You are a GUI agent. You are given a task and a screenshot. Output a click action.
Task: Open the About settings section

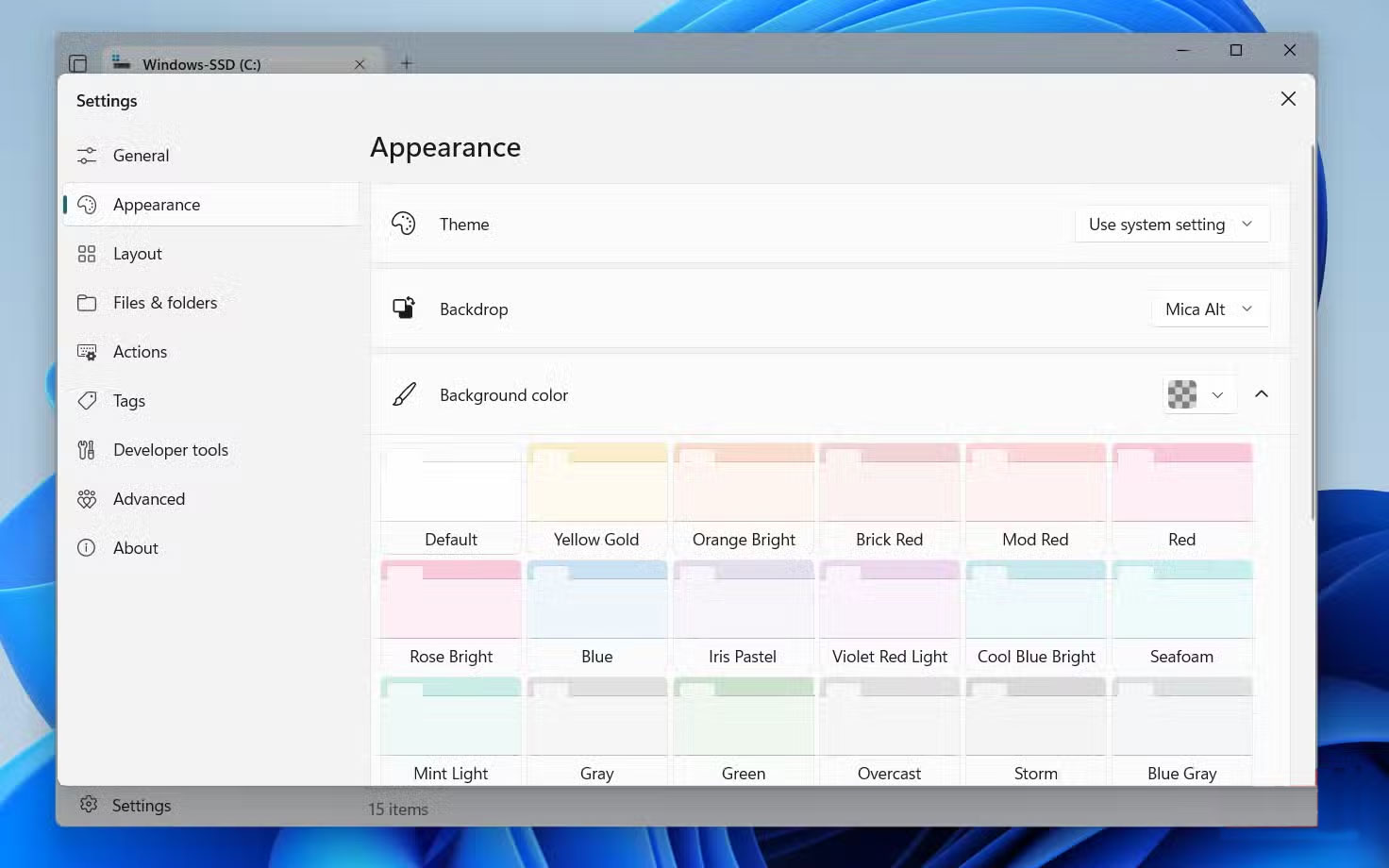click(x=135, y=547)
